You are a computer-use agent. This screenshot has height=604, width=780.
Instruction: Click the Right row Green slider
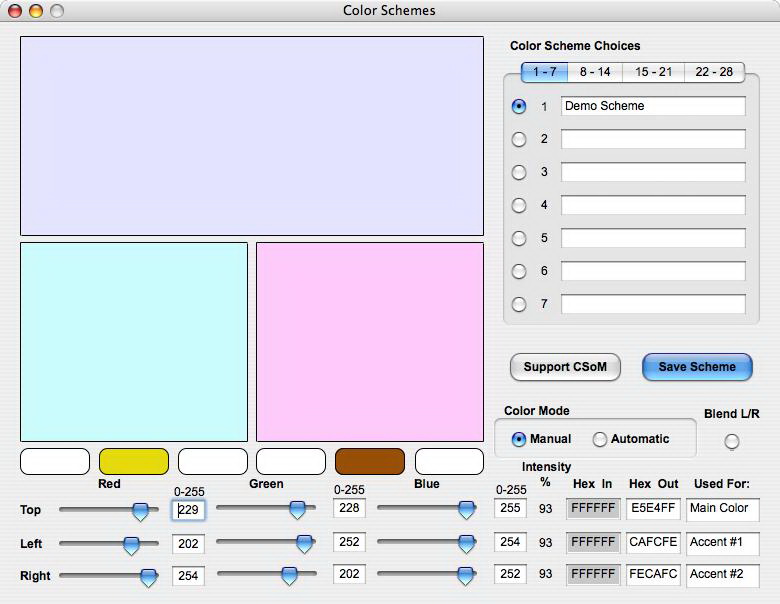point(266,574)
